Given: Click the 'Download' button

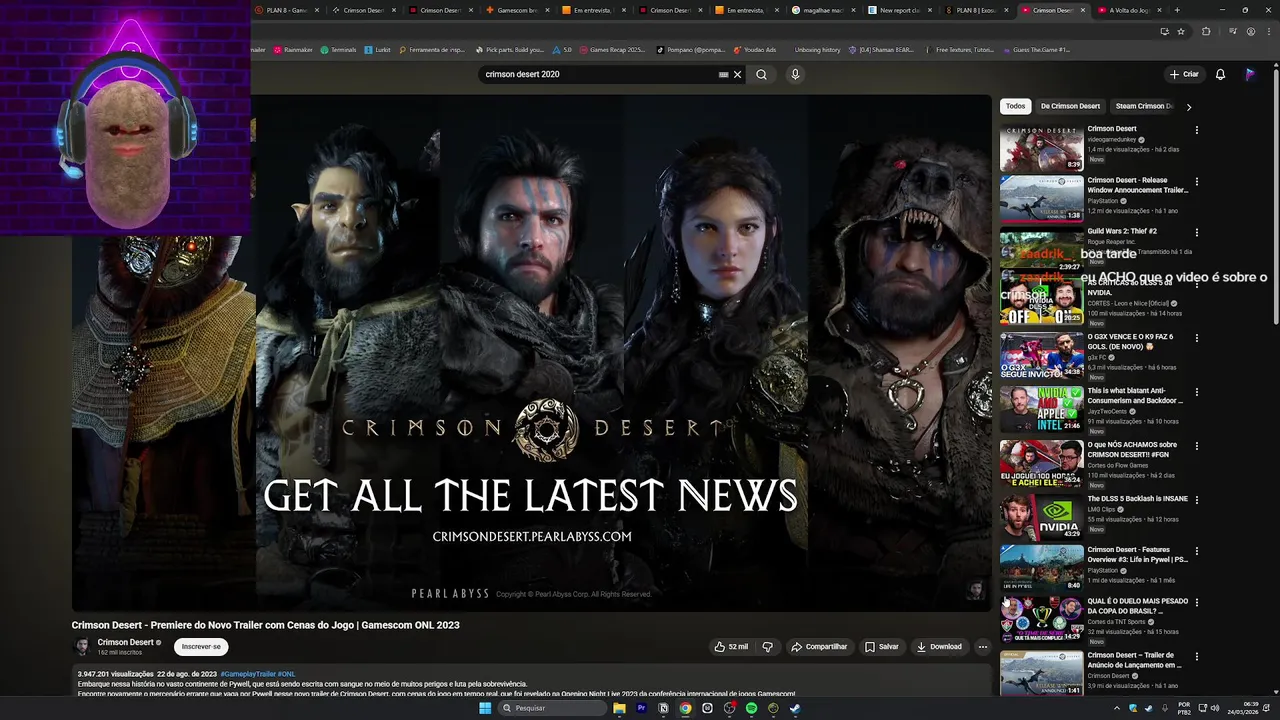Looking at the screenshot, I should pyautogui.click(x=939, y=647).
